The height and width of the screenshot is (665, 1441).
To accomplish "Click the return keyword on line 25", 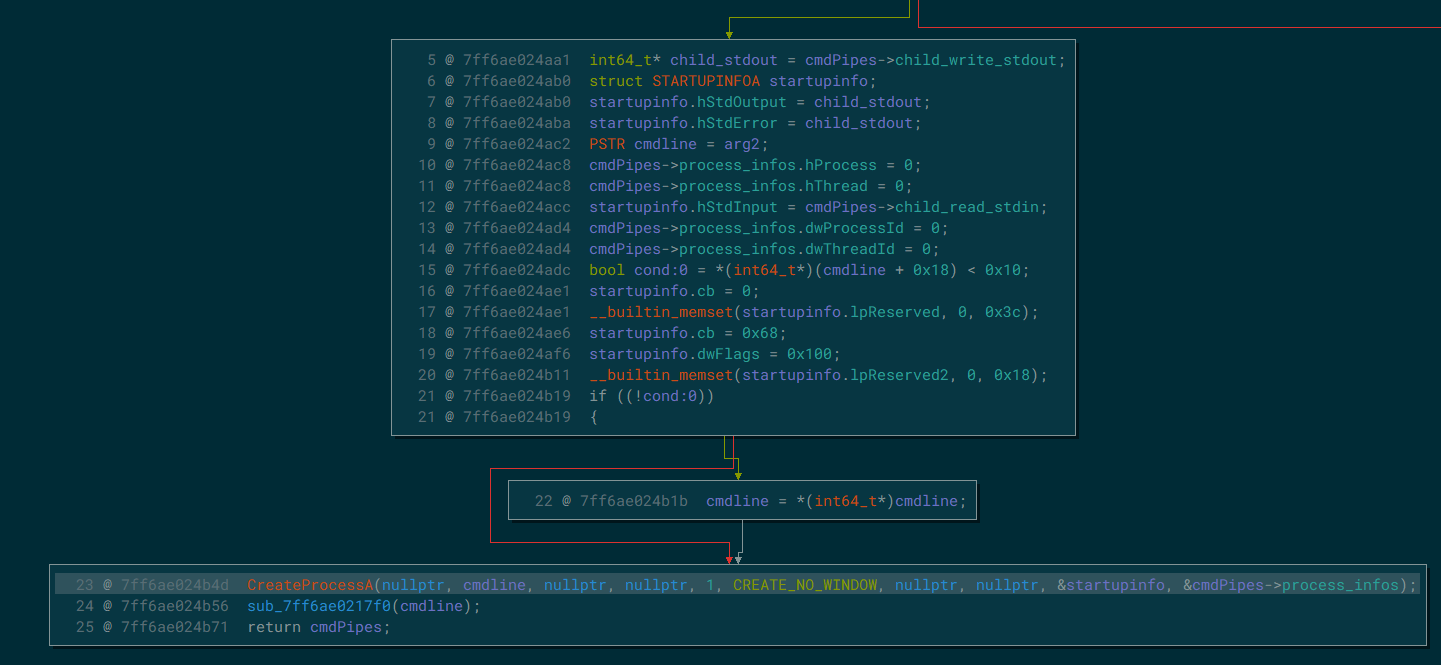I will point(274,627).
